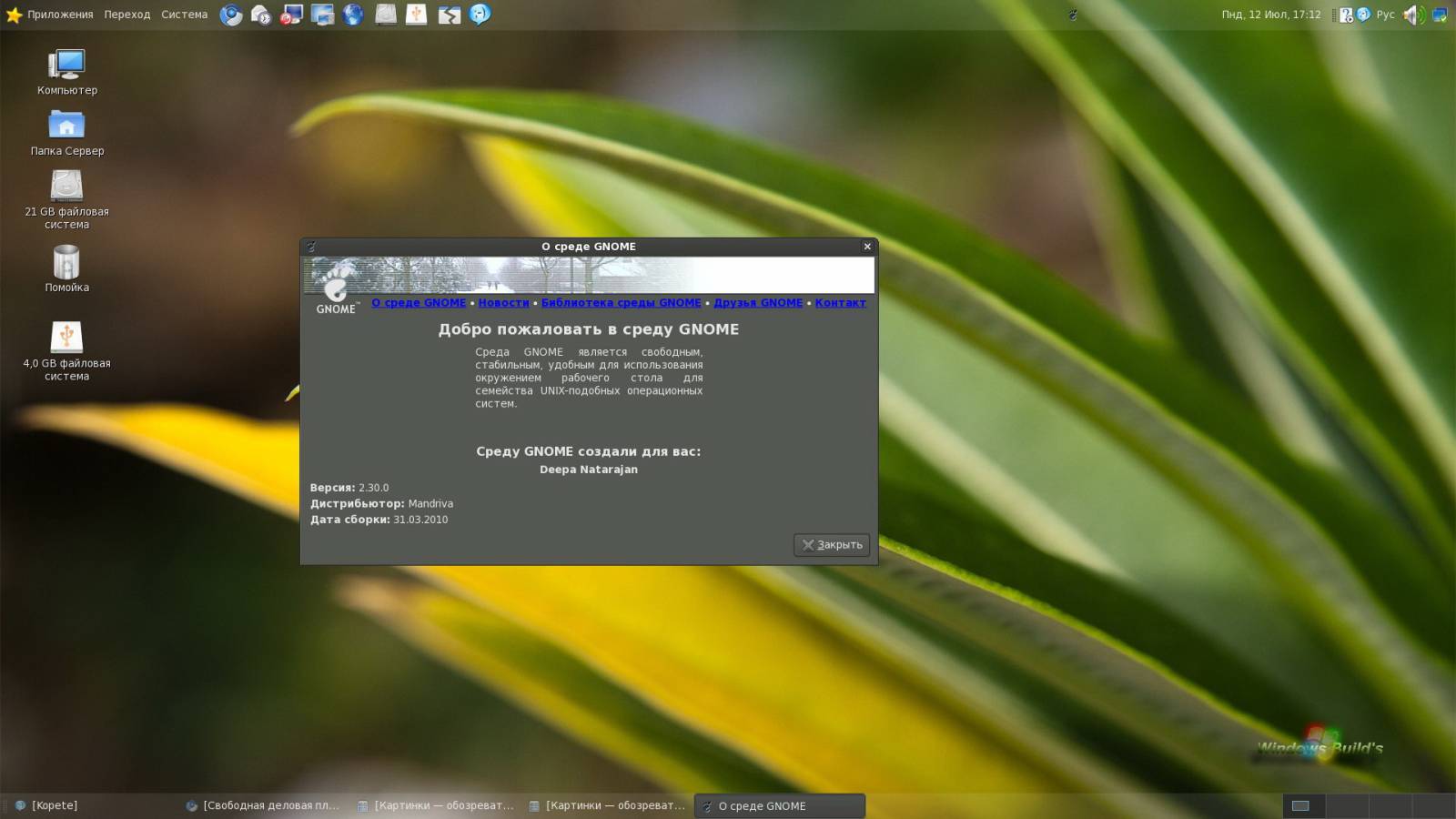Click the heading Добро пожаловать в среду GNOME
This screenshot has width=1456, height=819.
pos(589,329)
